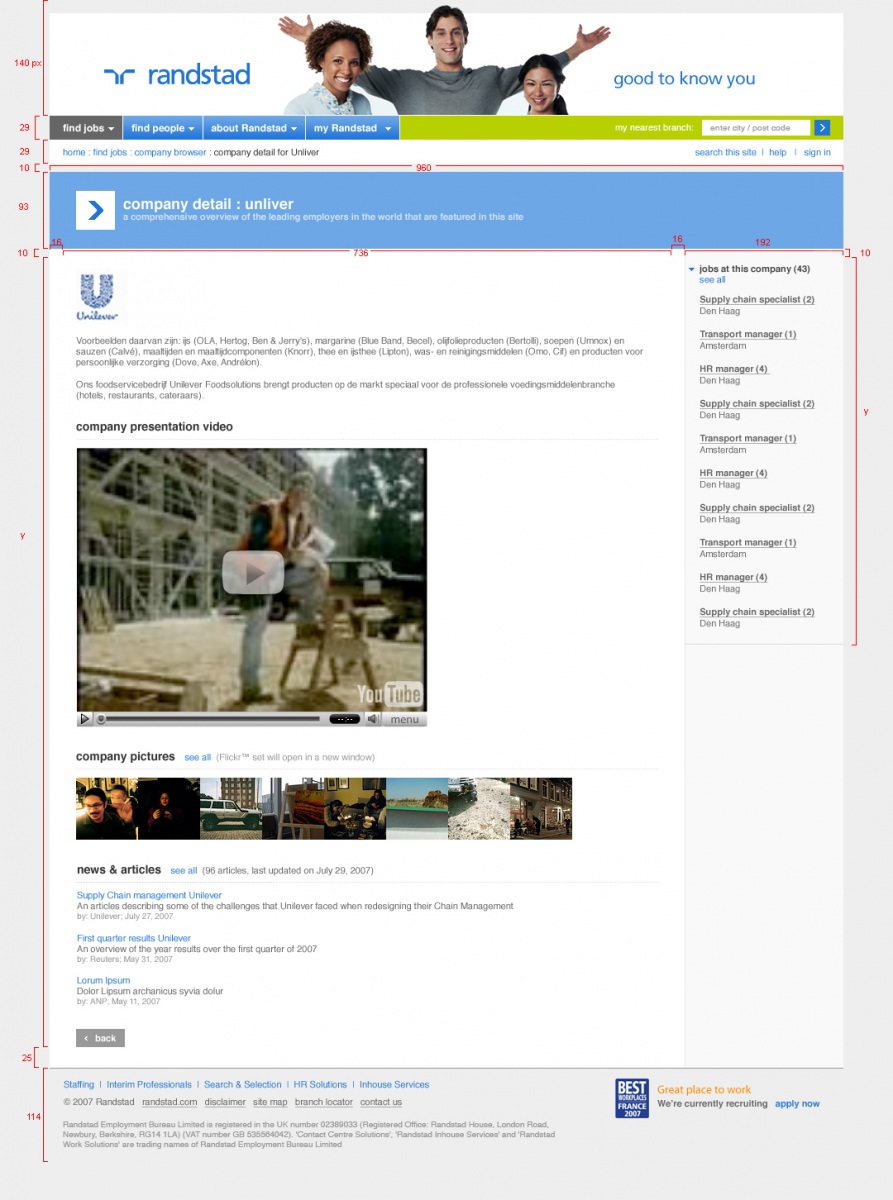Click the good to know you tagline

(684, 79)
